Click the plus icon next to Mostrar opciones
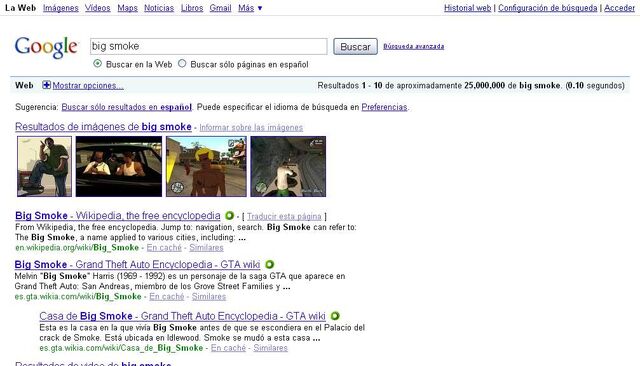This screenshot has height=366, width=640. click(x=46, y=85)
